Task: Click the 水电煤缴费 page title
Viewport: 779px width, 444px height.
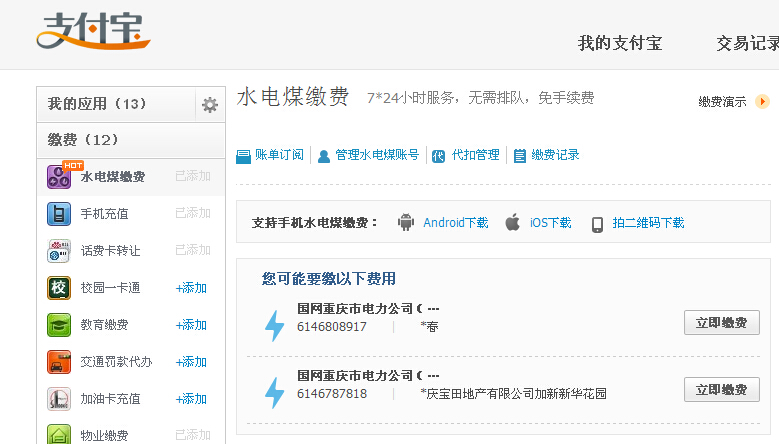Action: tap(293, 96)
